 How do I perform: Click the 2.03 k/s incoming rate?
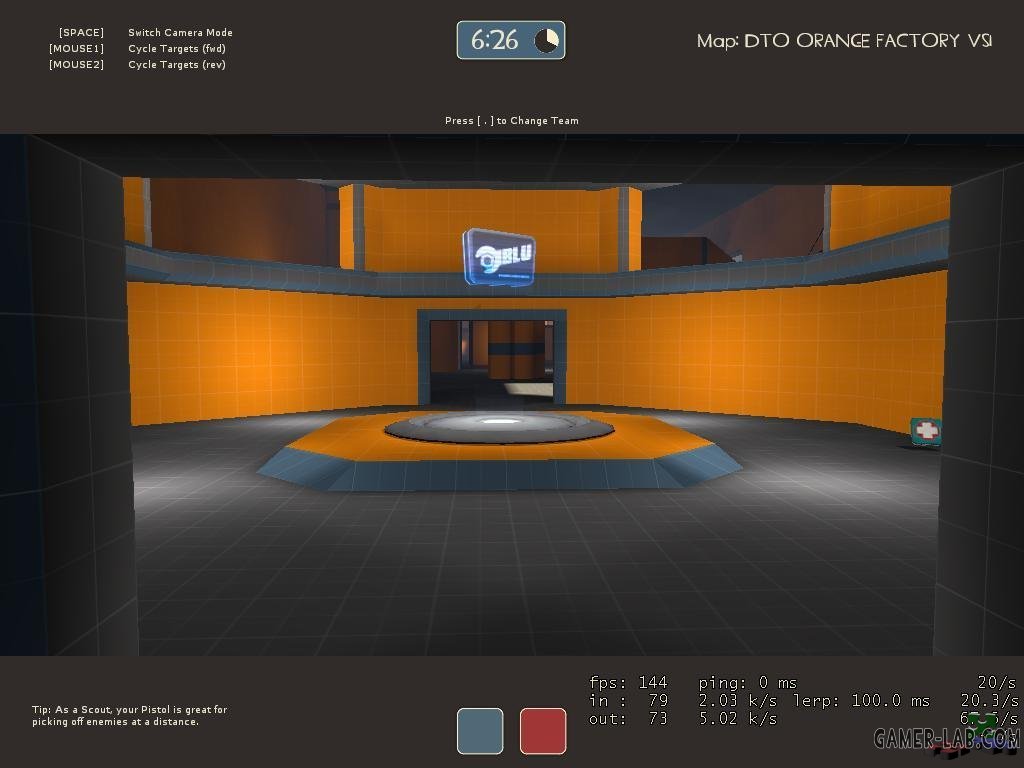coord(737,701)
